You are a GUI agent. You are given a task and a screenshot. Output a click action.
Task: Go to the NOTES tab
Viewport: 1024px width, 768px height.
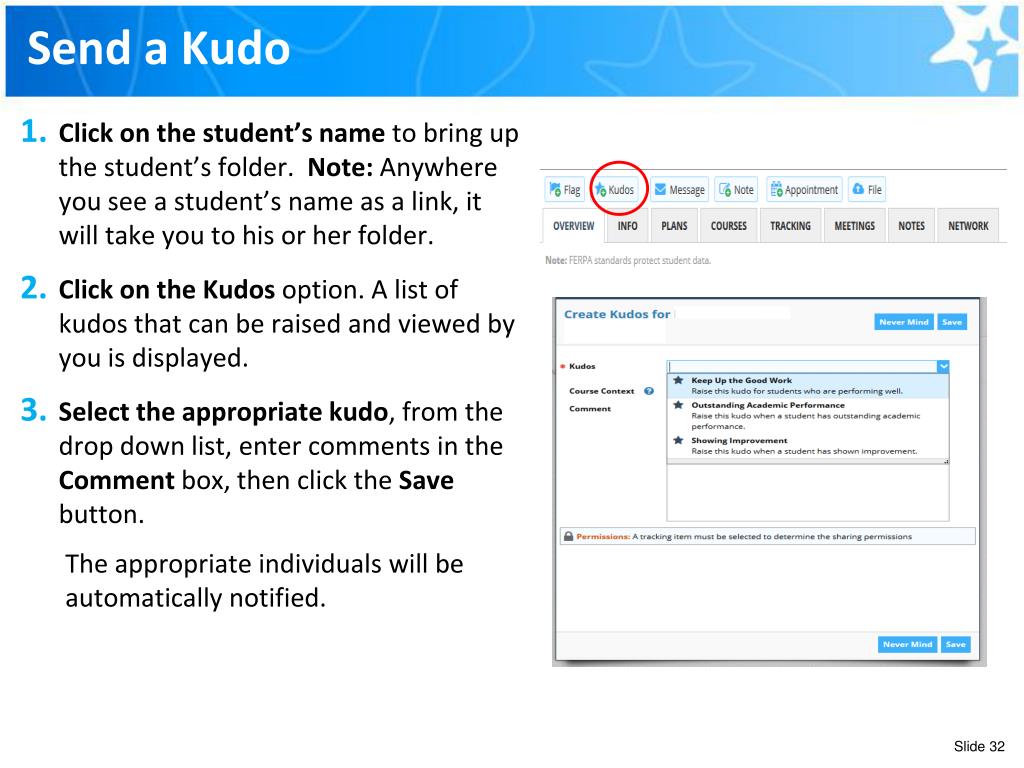point(912,226)
